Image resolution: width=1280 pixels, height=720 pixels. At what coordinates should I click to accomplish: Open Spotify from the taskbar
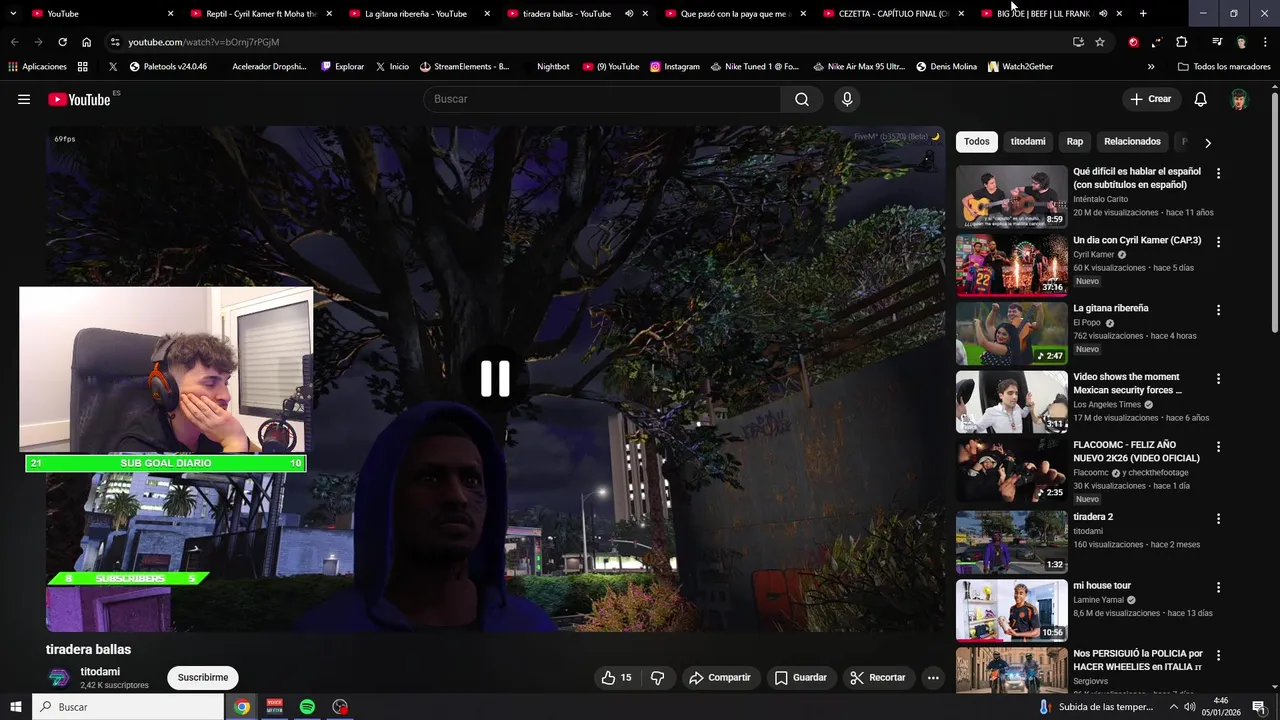tap(307, 707)
